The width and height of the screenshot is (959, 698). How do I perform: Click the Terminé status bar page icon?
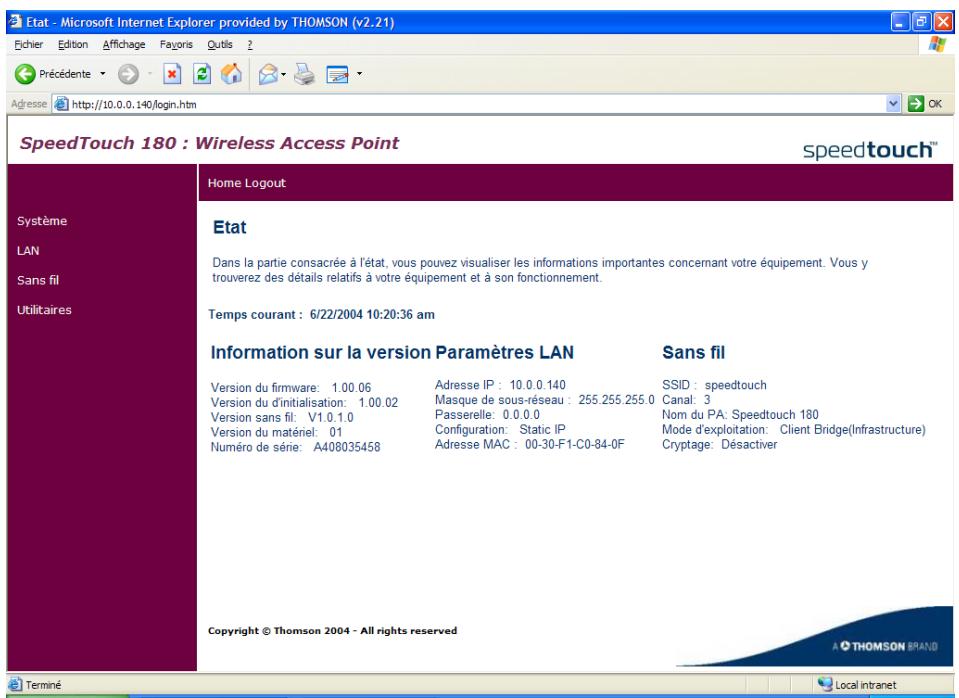(15, 685)
